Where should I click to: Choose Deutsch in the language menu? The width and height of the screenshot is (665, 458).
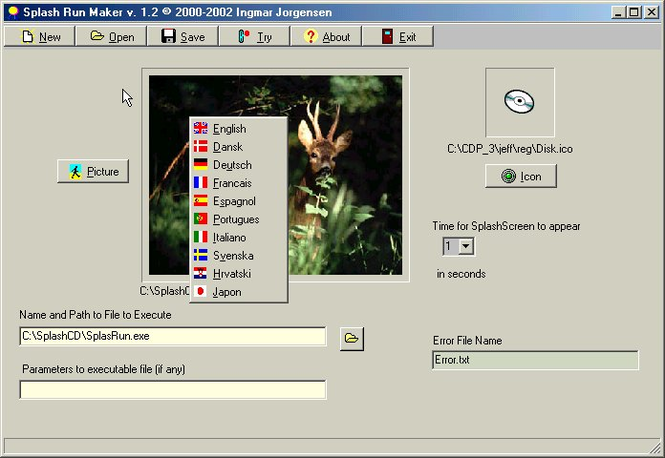pos(239,165)
